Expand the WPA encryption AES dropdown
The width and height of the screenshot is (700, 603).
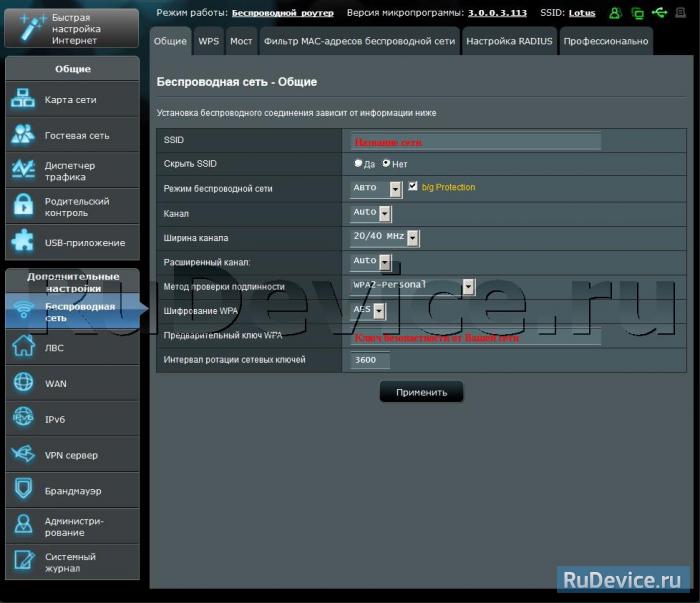click(x=379, y=310)
